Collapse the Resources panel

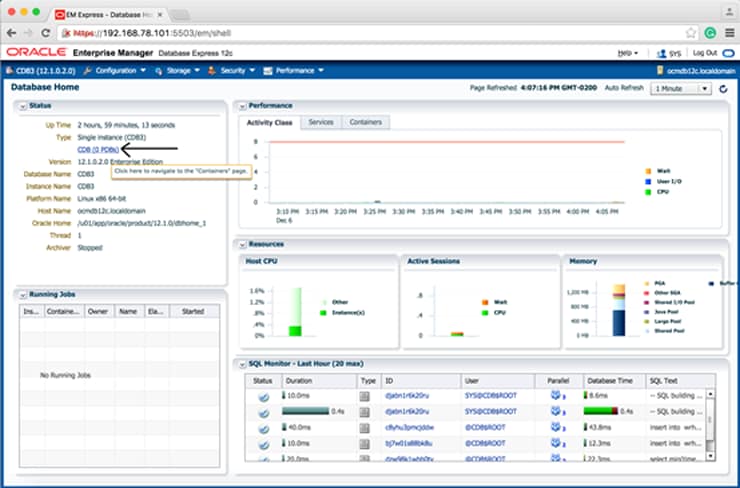click(x=242, y=244)
